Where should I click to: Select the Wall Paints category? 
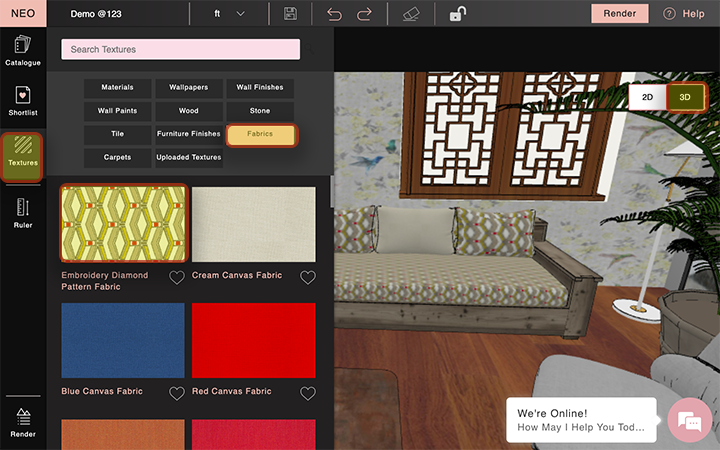[118, 111]
